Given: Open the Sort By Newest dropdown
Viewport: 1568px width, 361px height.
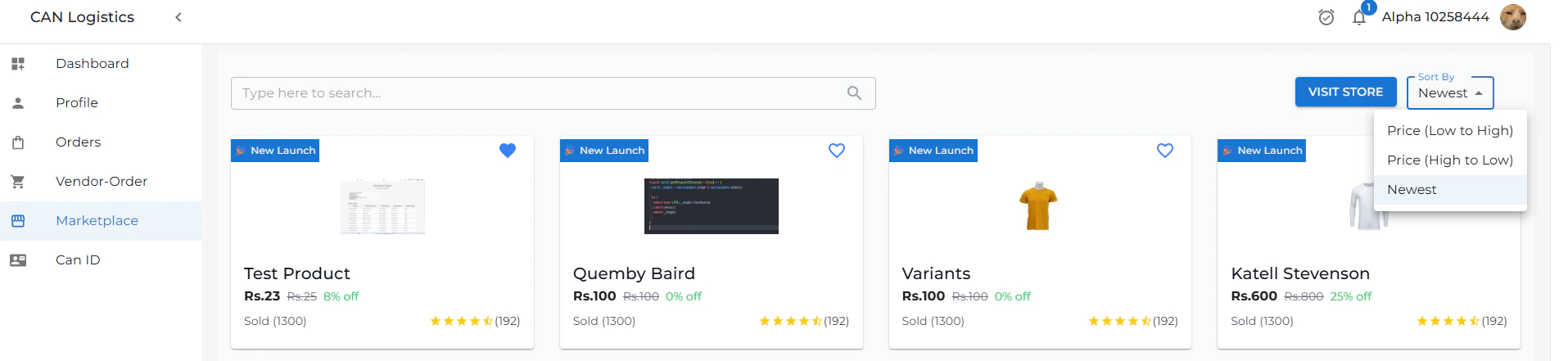Looking at the screenshot, I should (1450, 93).
